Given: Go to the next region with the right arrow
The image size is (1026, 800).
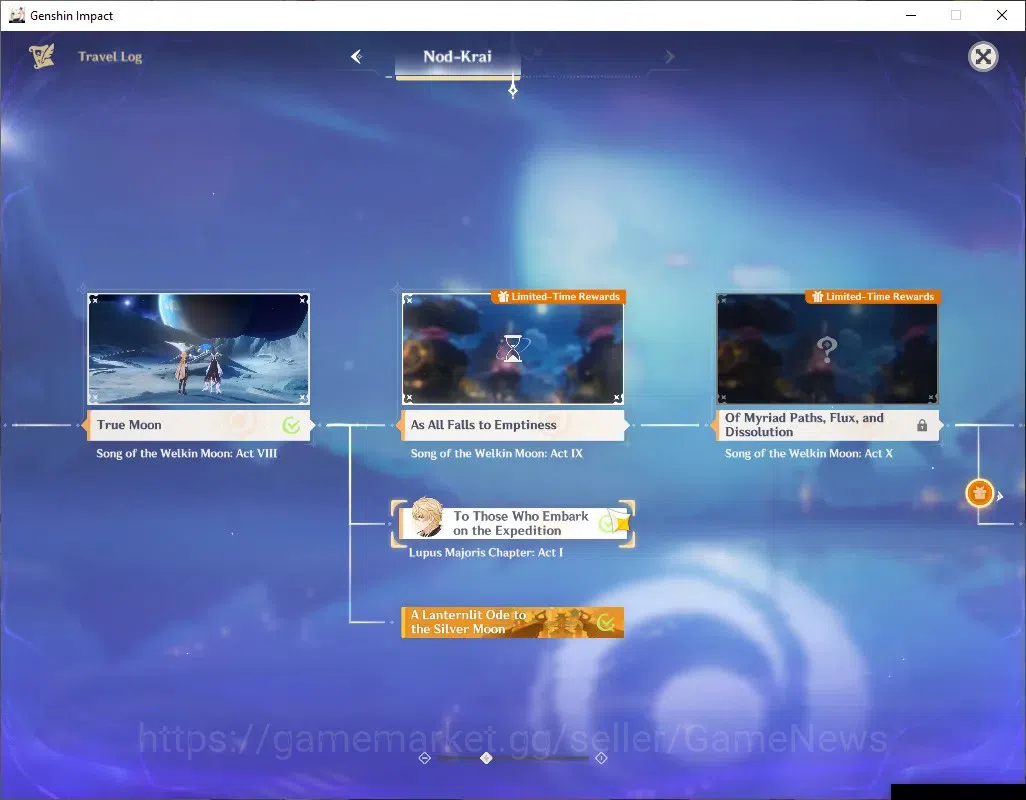Looking at the screenshot, I should (669, 57).
